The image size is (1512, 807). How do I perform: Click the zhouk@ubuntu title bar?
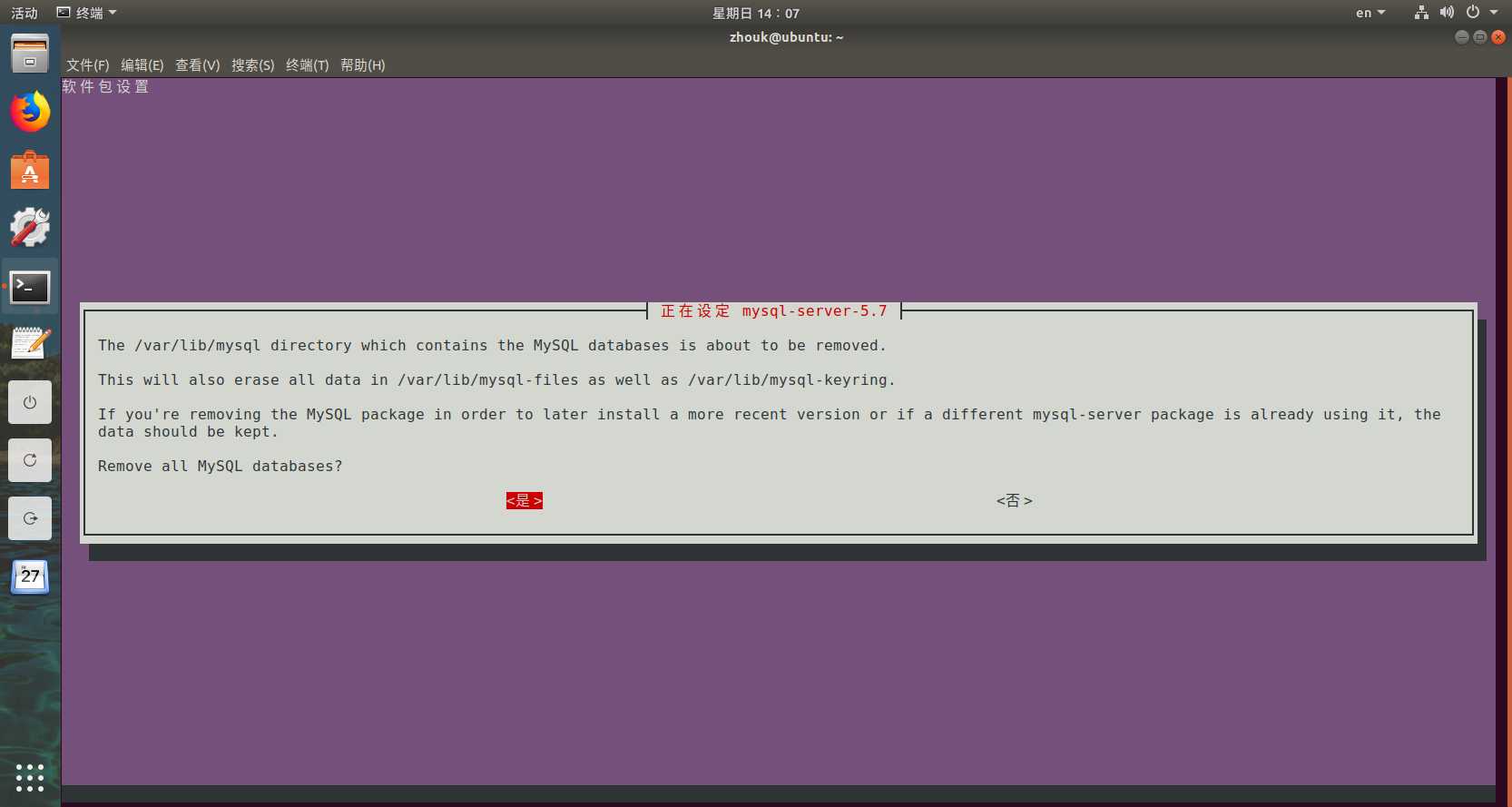click(786, 37)
